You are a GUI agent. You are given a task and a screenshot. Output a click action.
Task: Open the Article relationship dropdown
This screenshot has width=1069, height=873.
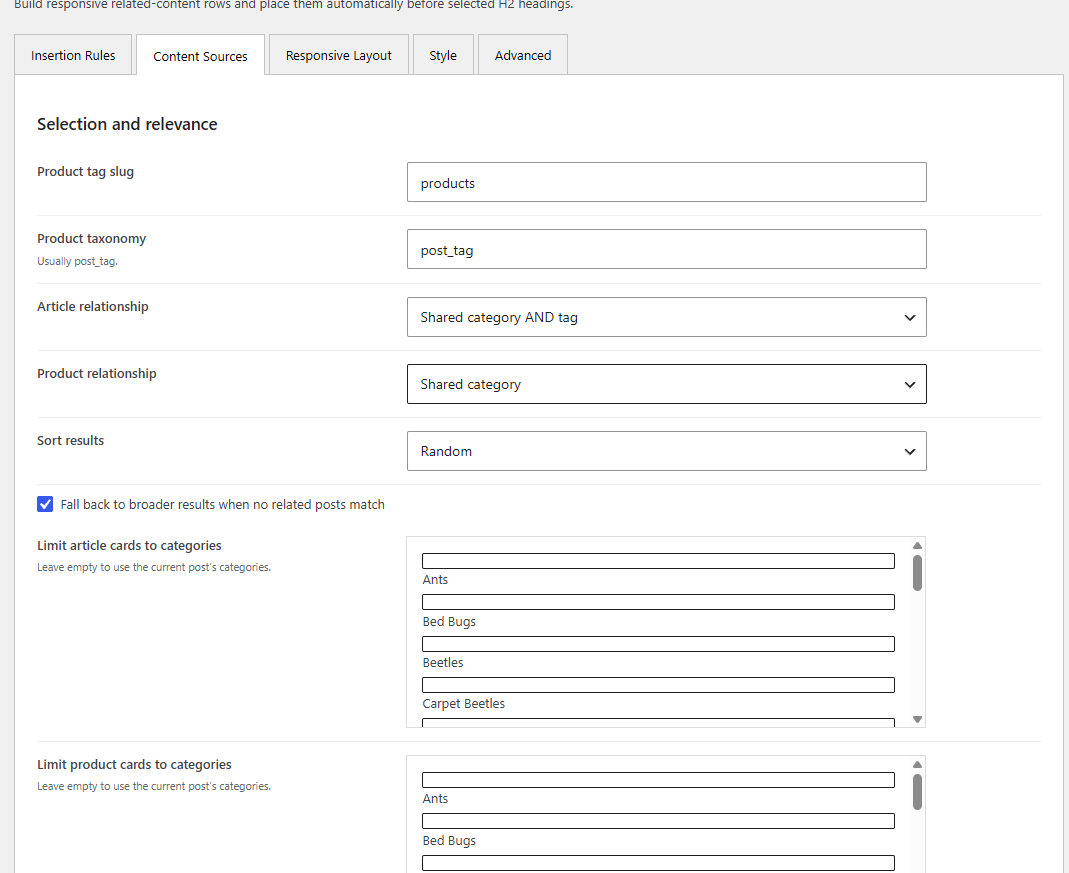click(x=667, y=317)
